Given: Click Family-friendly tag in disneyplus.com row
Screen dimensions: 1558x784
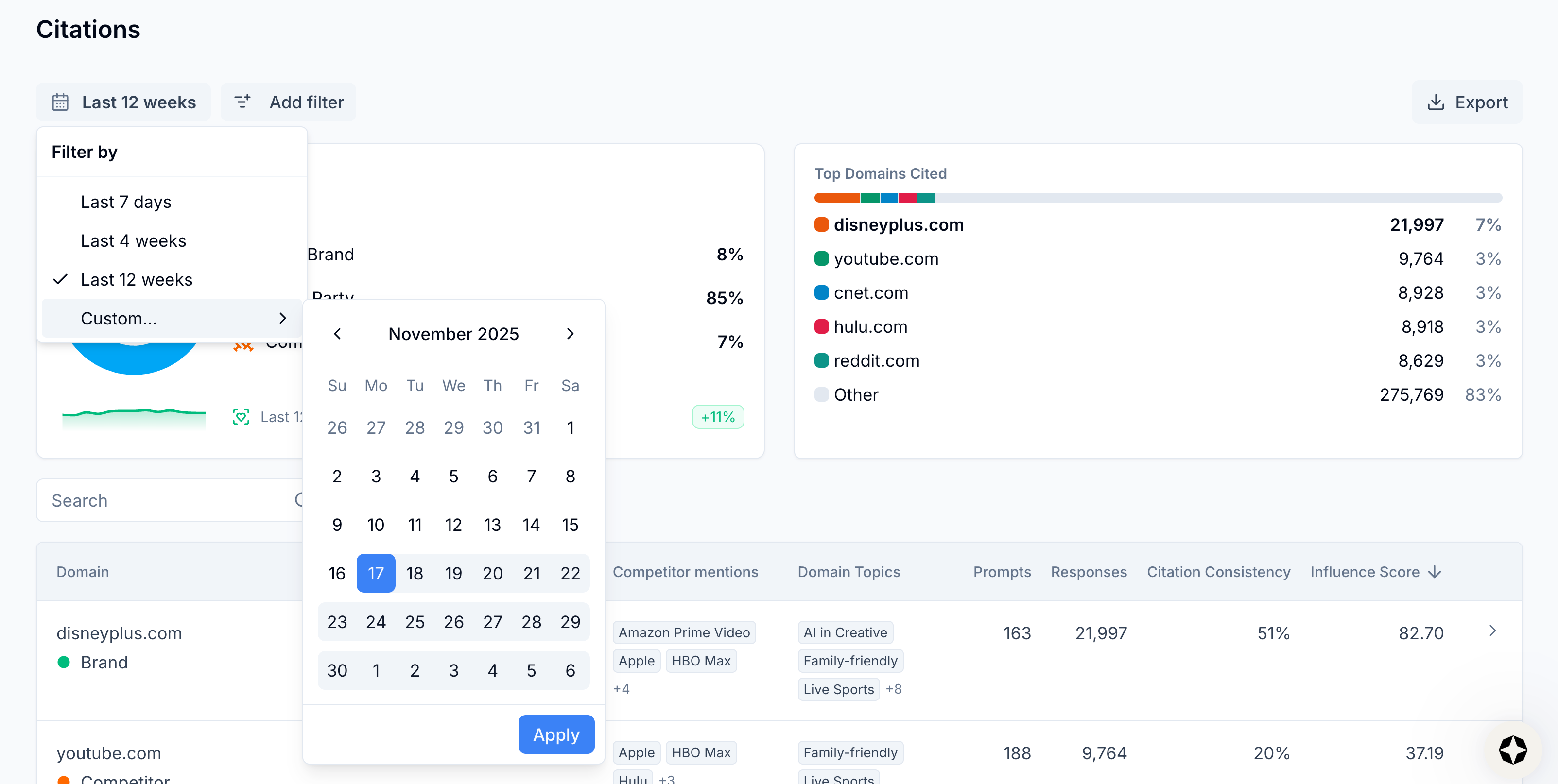Looking at the screenshot, I should tap(850, 661).
